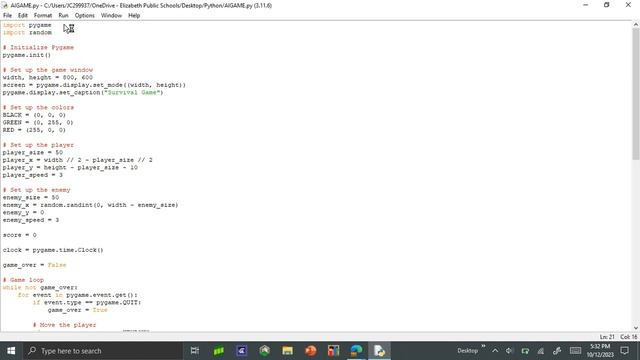The height and width of the screenshot is (360, 640).
Task: Click '# Game loop' comment
Action: coord(23,280)
